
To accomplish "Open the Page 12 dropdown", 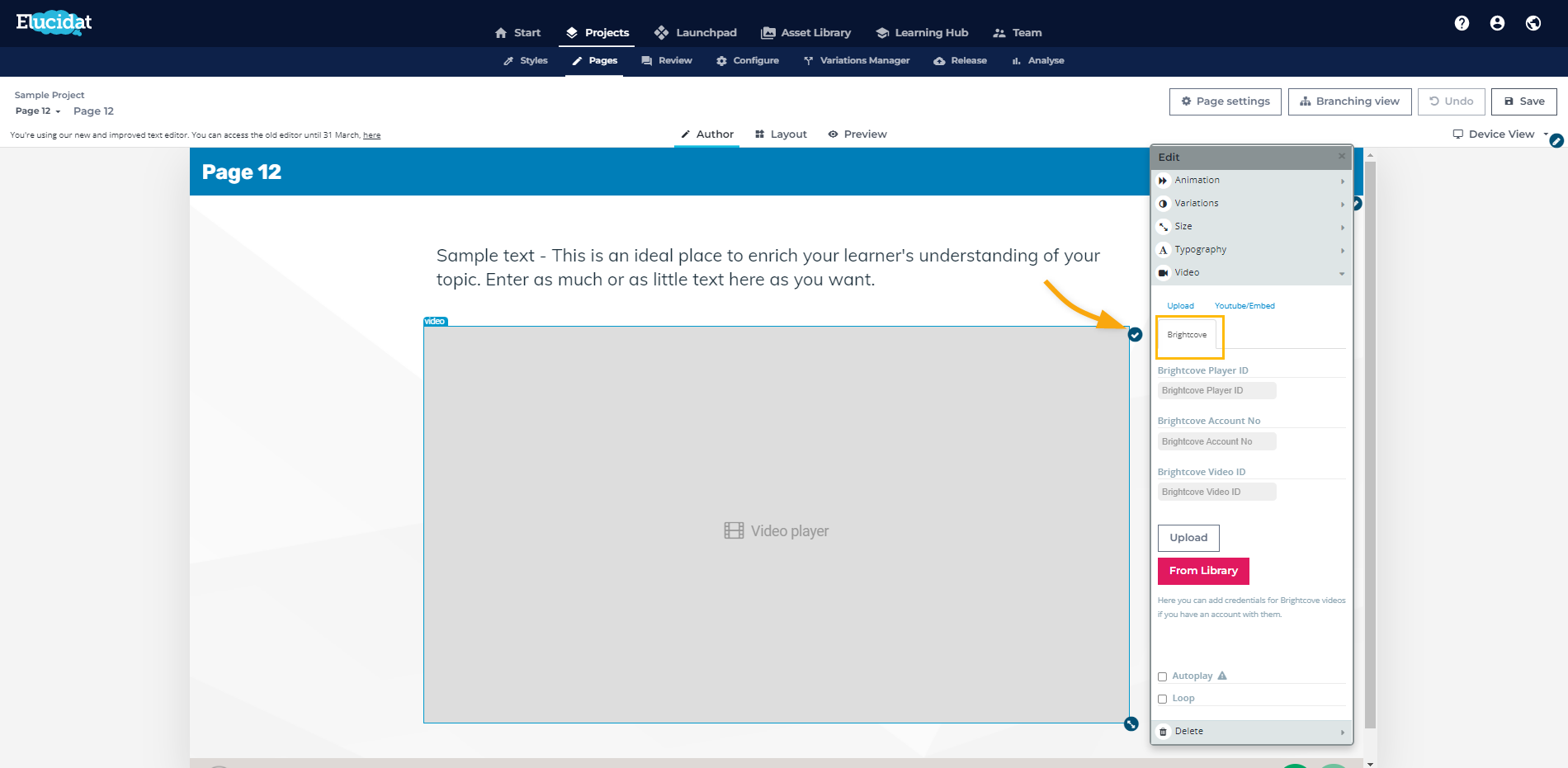I will 38,111.
